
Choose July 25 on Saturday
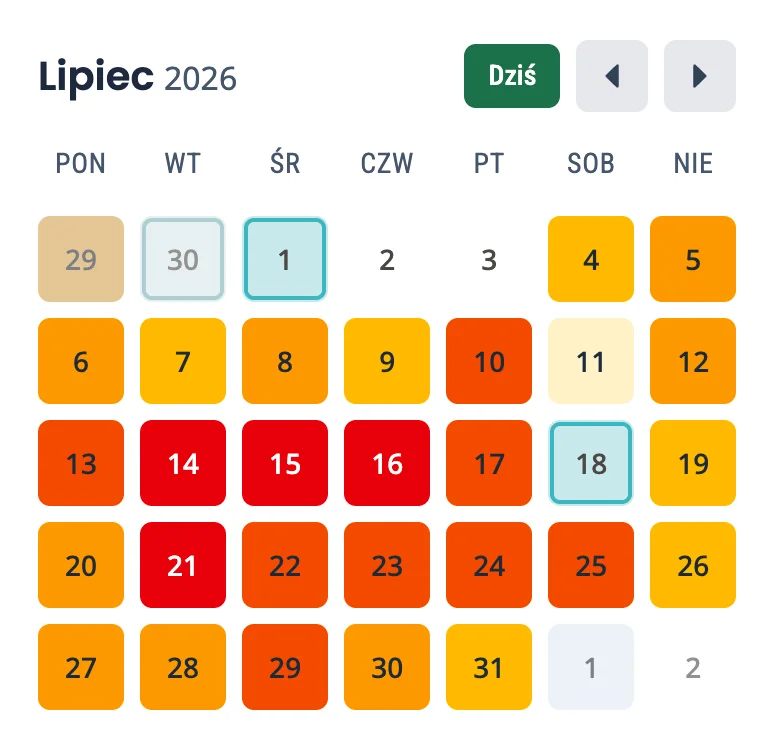(591, 565)
